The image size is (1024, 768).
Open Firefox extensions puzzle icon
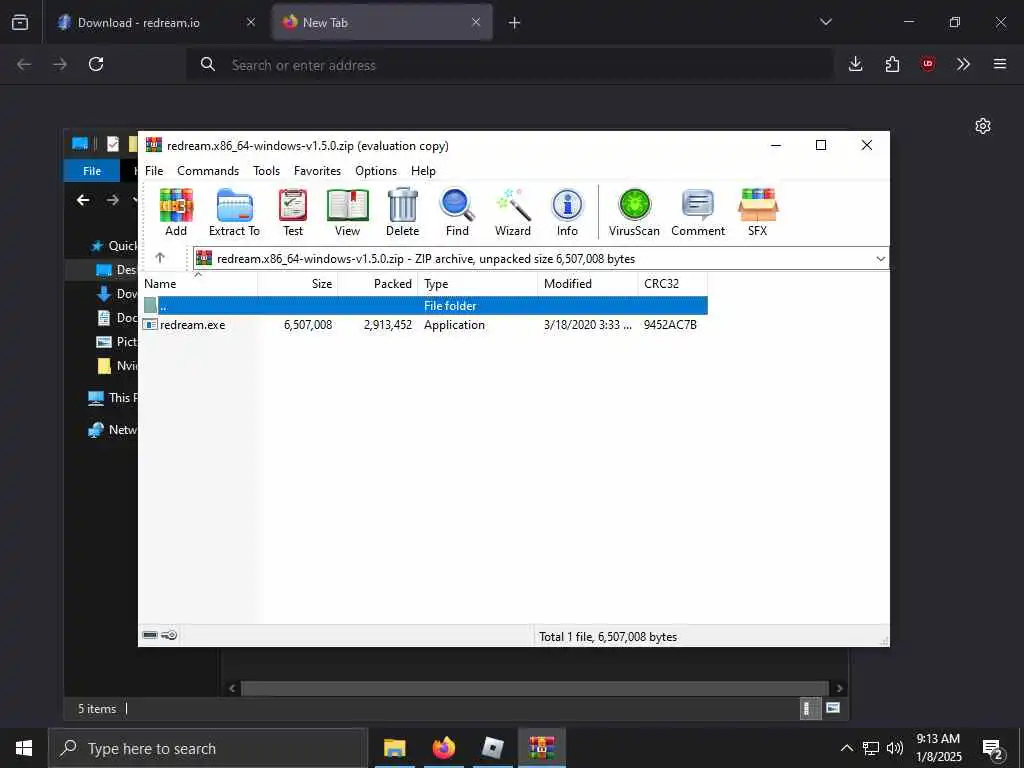click(x=892, y=64)
